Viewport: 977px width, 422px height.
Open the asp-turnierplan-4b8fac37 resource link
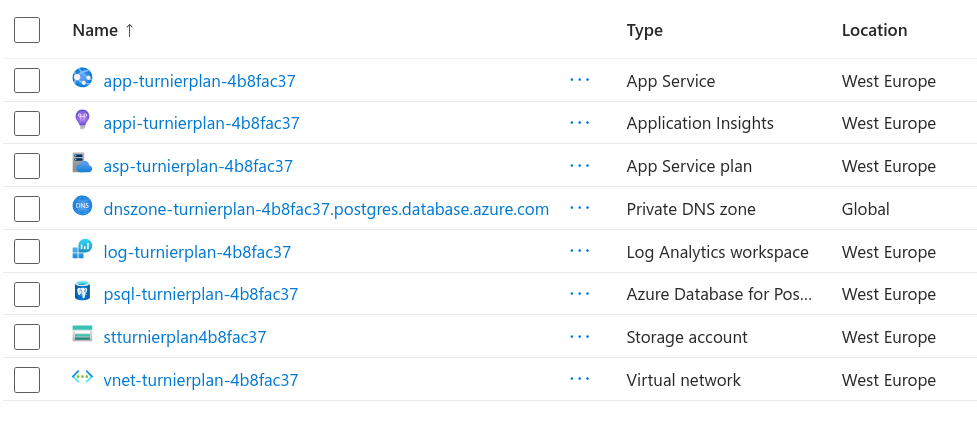point(198,166)
